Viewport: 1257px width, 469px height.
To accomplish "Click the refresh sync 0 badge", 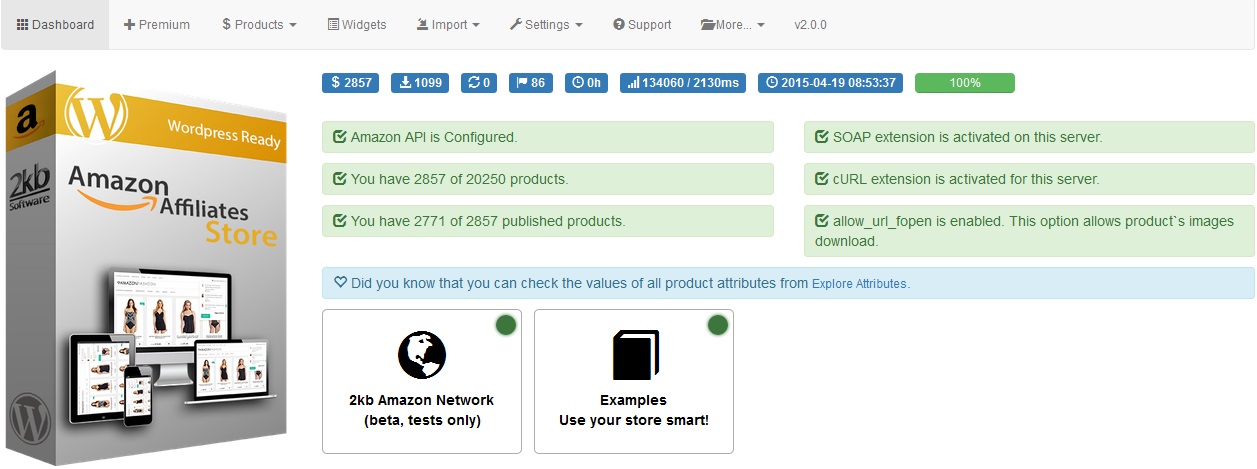I will pos(478,83).
